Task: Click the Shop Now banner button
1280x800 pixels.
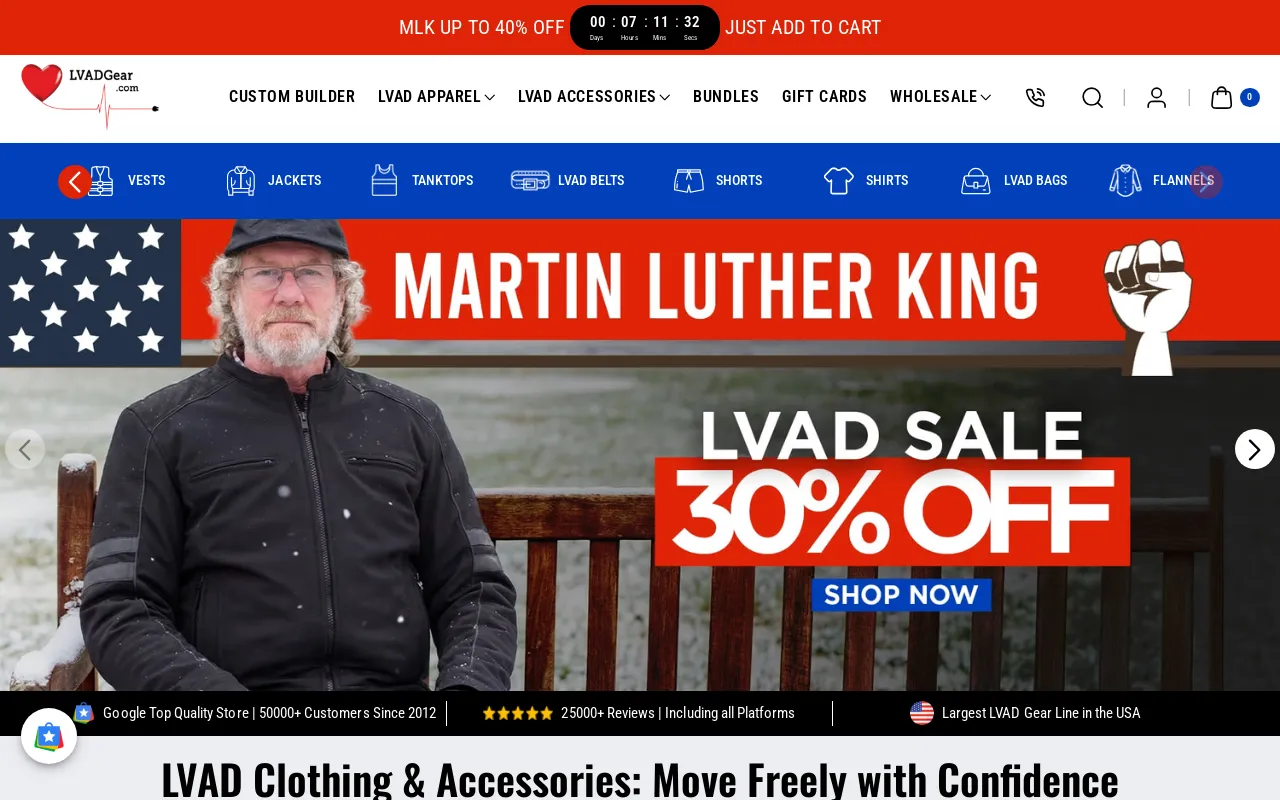Action: [901, 595]
